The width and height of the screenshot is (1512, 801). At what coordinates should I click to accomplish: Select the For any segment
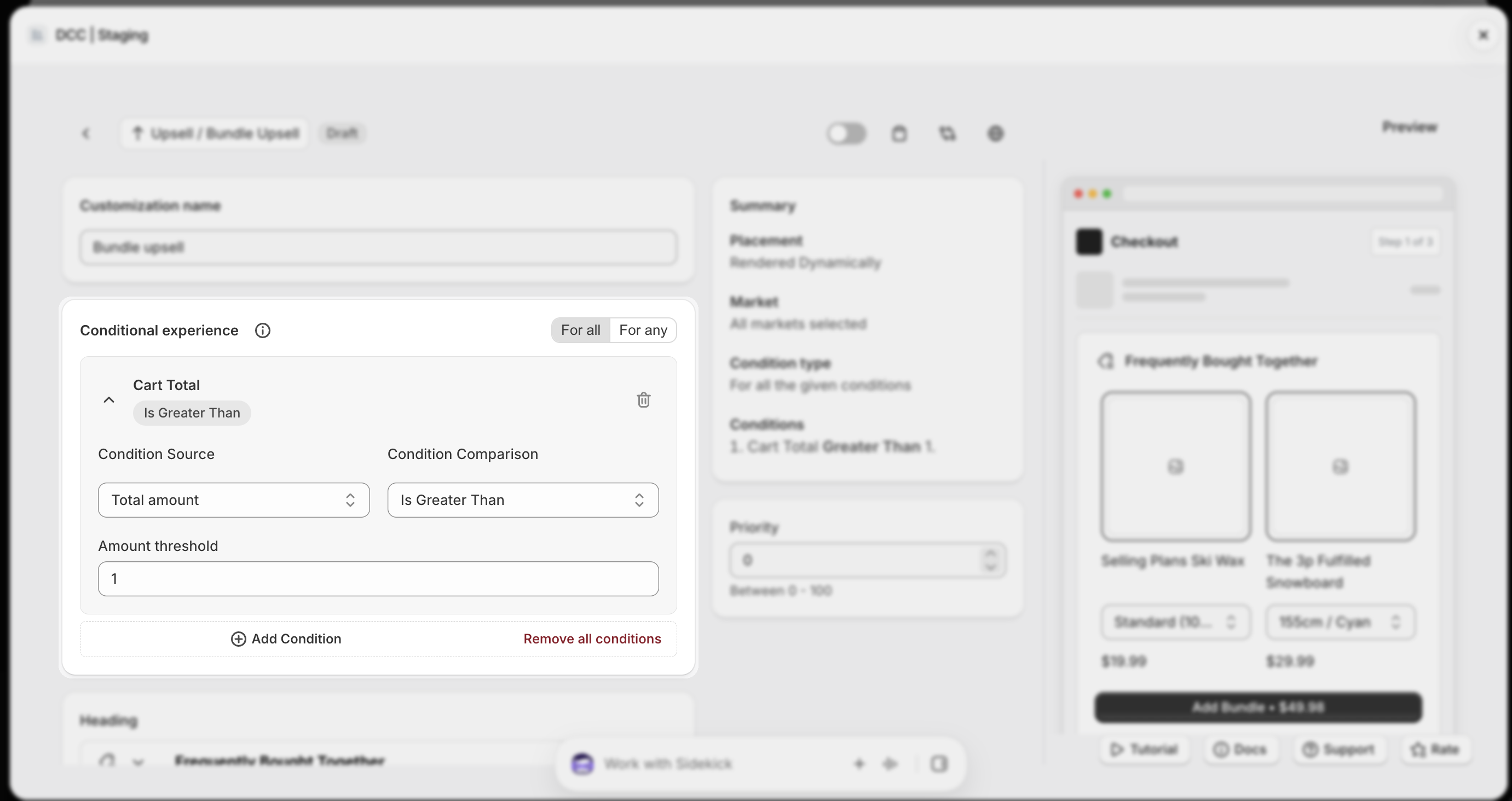tap(643, 330)
